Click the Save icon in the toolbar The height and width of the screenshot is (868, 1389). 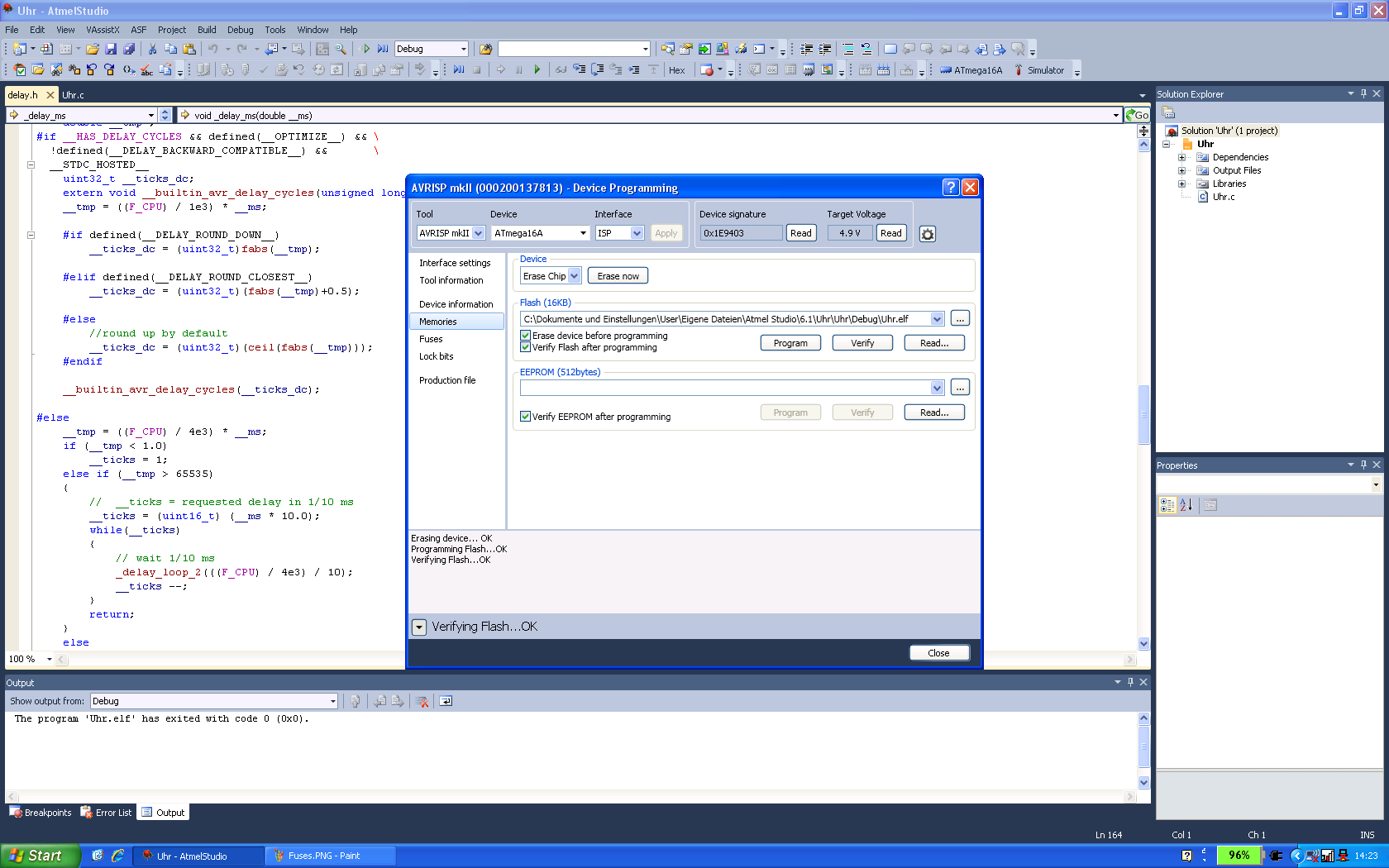pos(111,49)
